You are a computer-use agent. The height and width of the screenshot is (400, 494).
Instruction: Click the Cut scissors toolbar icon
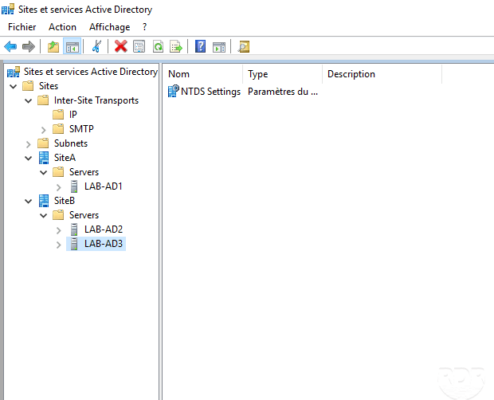[97, 46]
